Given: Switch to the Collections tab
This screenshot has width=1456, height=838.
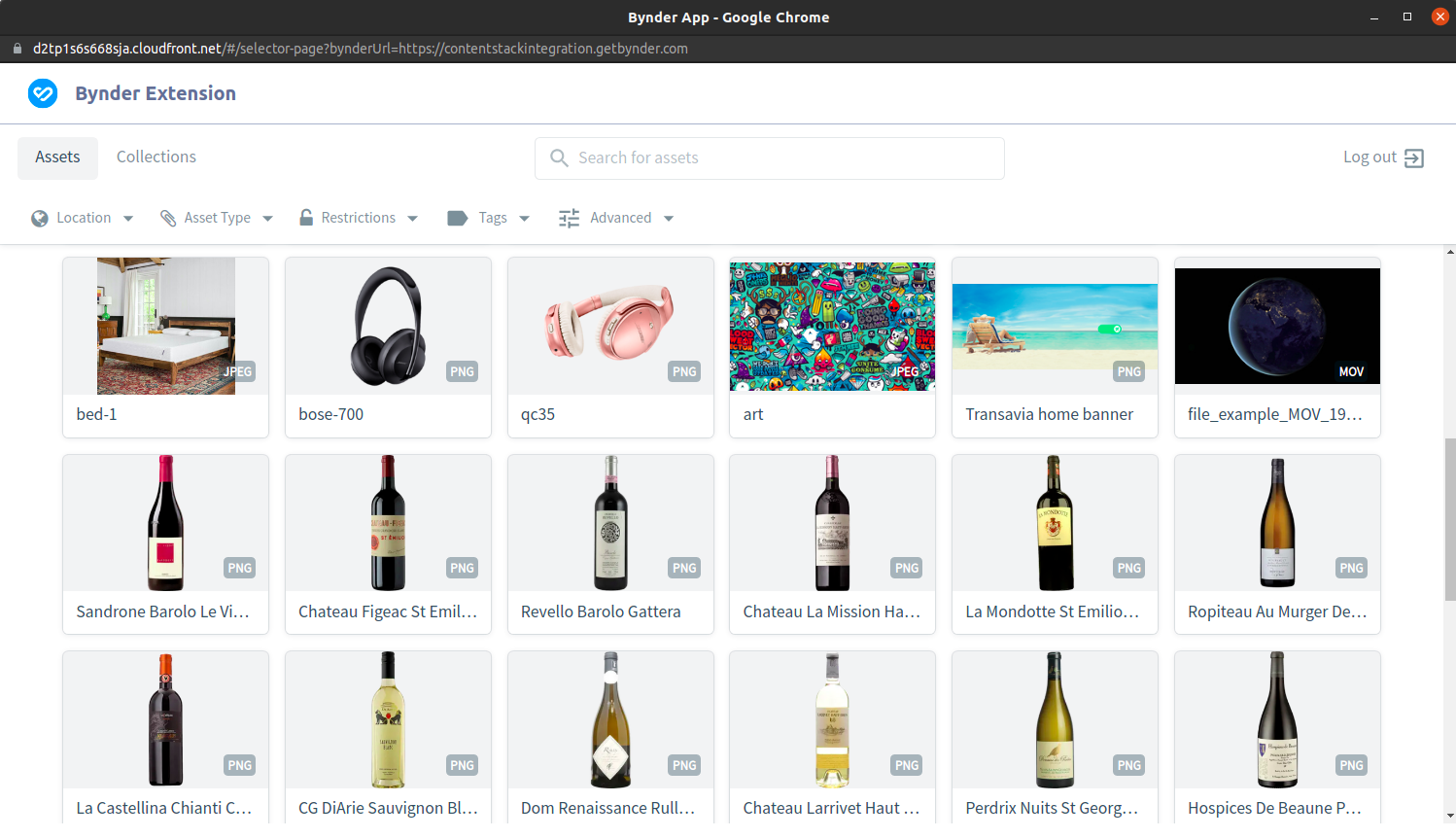Looking at the screenshot, I should [156, 157].
